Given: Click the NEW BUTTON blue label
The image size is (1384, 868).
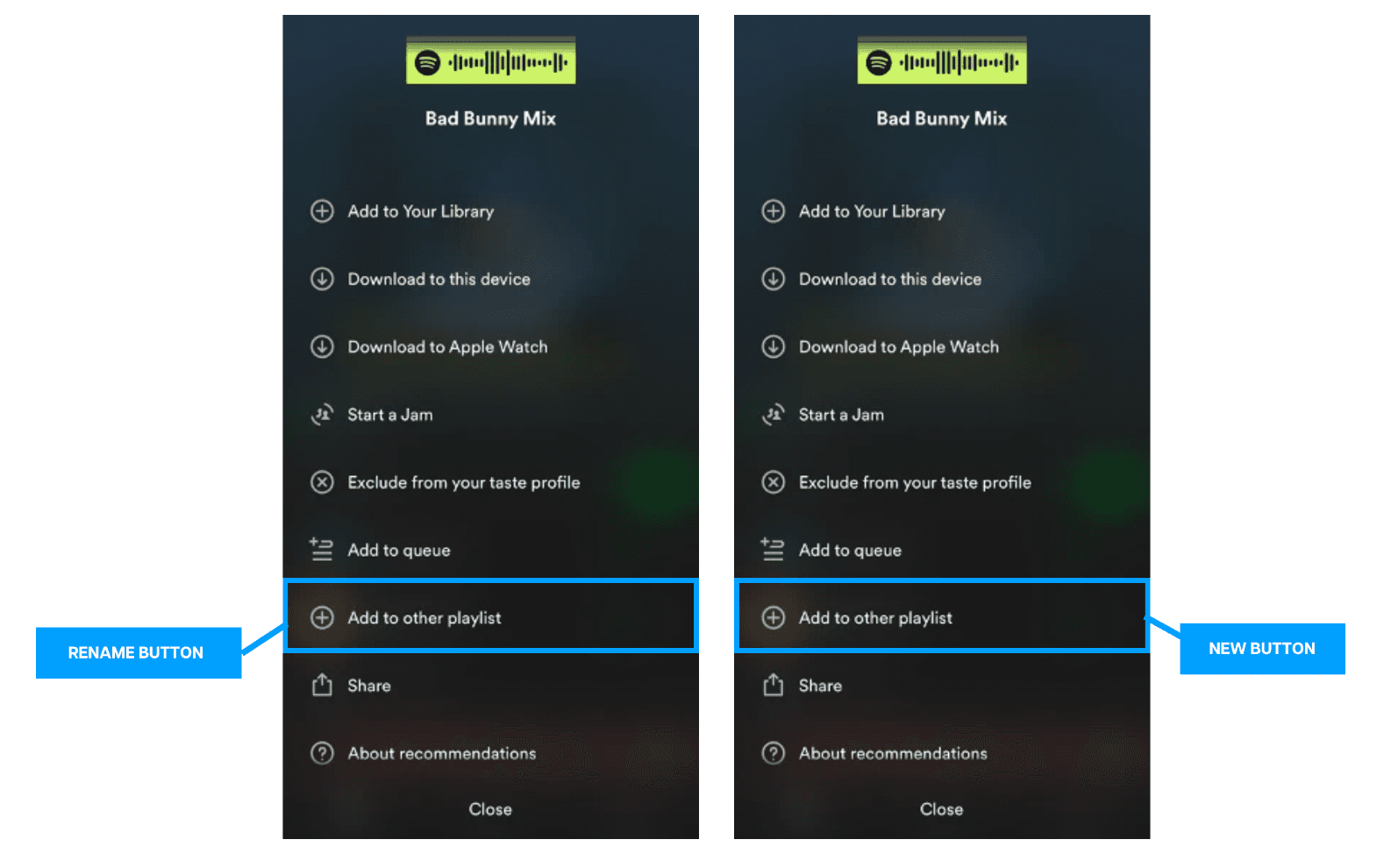Looking at the screenshot, I should pos(1262,649).
